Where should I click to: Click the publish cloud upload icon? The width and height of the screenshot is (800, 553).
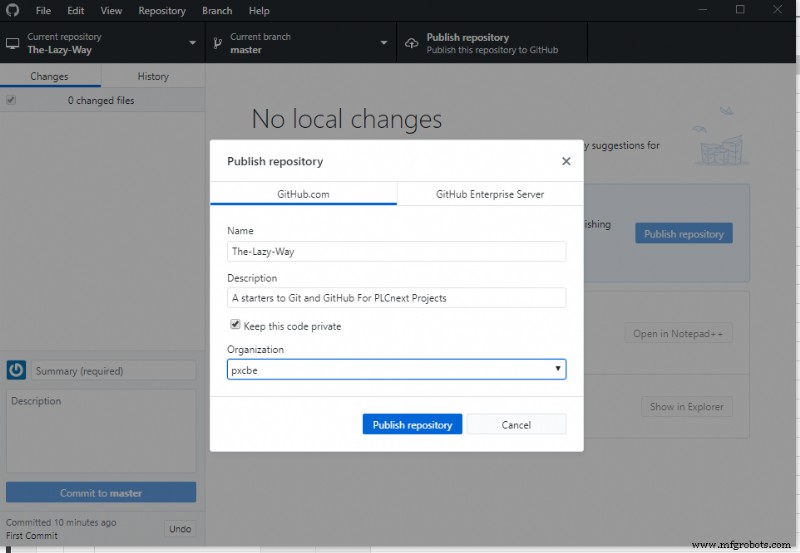[412, 43]
